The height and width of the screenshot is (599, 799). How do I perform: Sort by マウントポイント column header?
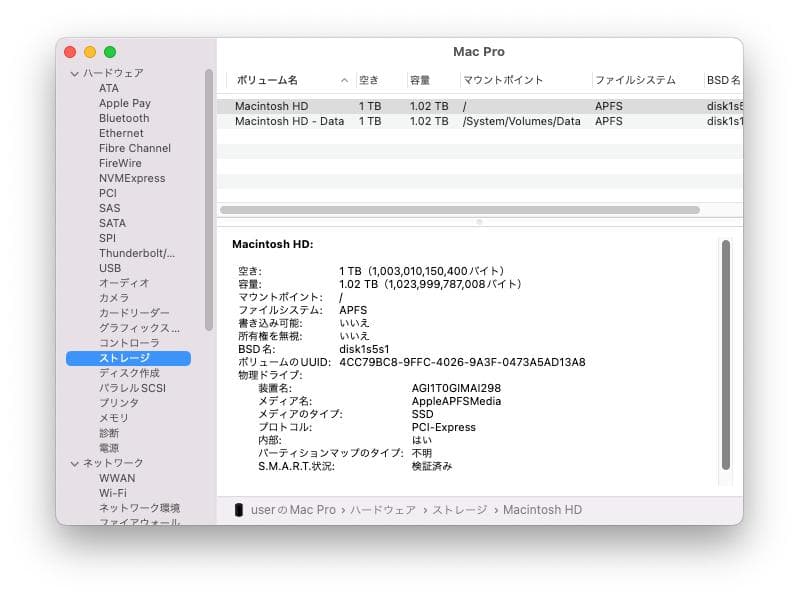point(503,80)
